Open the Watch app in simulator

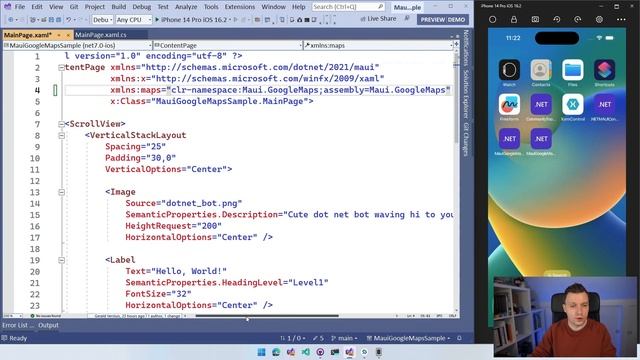[x=509, y=70]
